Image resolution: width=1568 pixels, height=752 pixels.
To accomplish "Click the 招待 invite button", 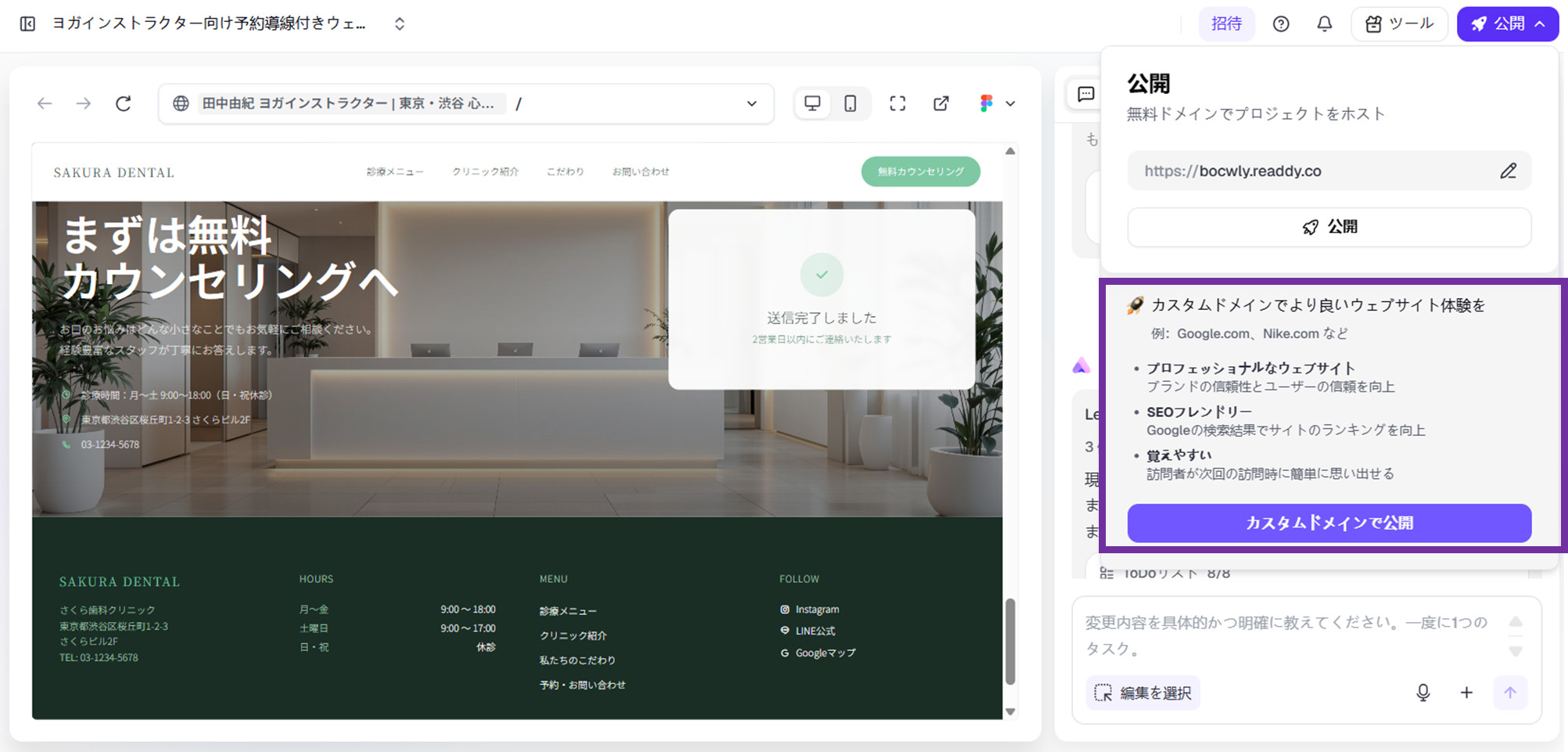I will coord(1226,23).
